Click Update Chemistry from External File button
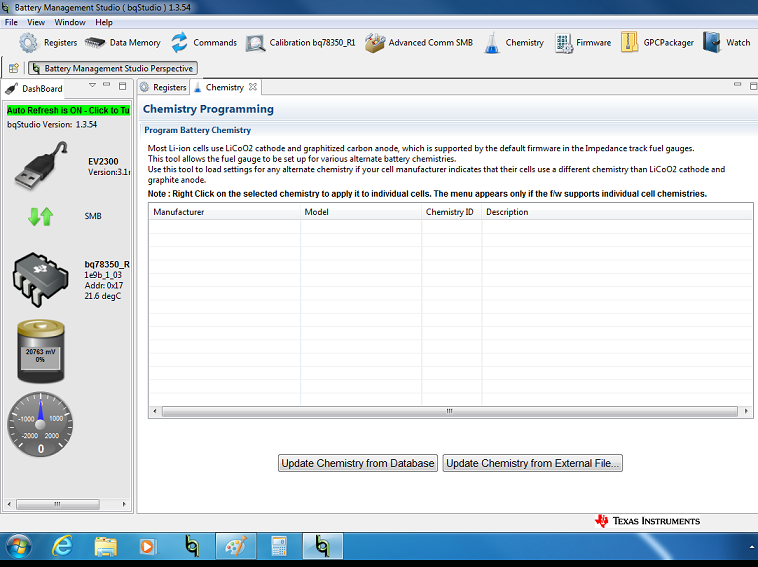 pyautogui.click(x=532, y=463)
